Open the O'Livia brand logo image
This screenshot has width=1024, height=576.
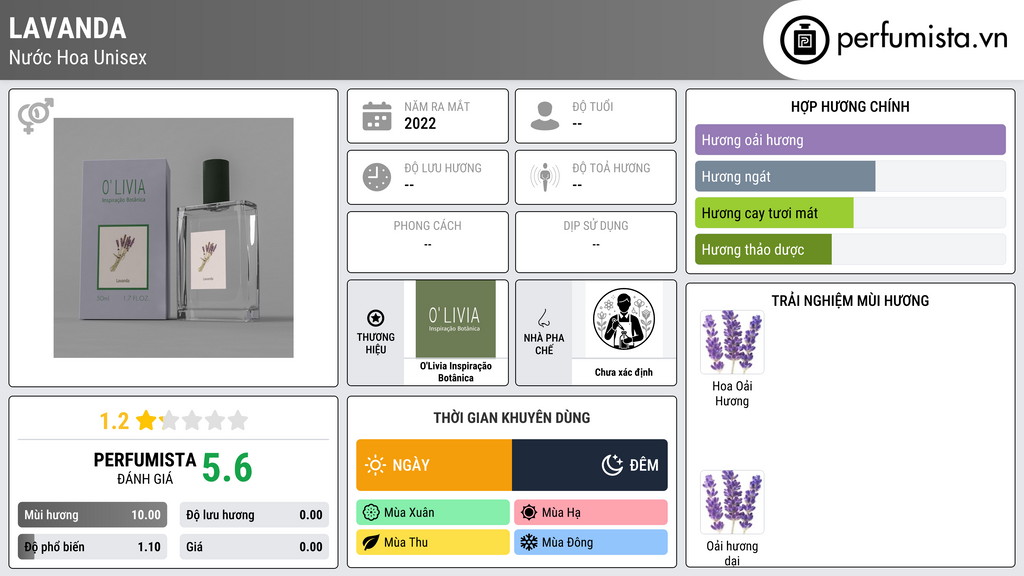coord(456,319)
